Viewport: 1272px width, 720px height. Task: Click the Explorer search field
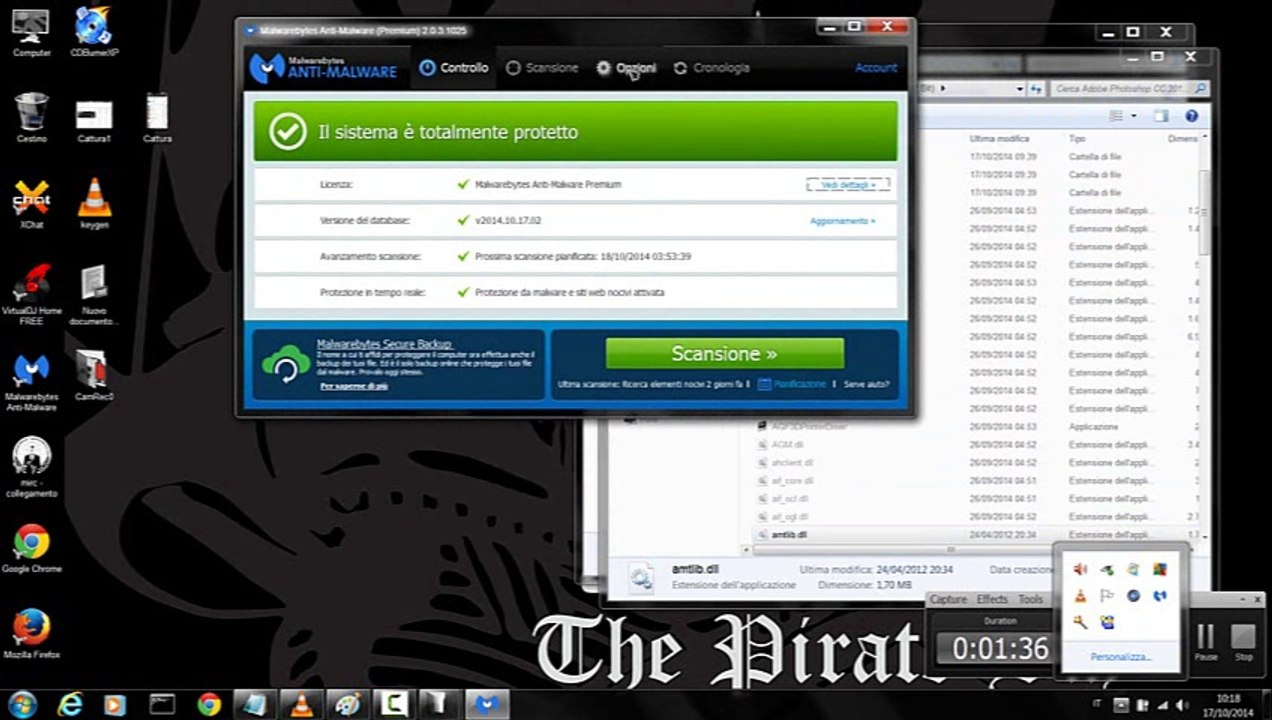(1130, 89)
